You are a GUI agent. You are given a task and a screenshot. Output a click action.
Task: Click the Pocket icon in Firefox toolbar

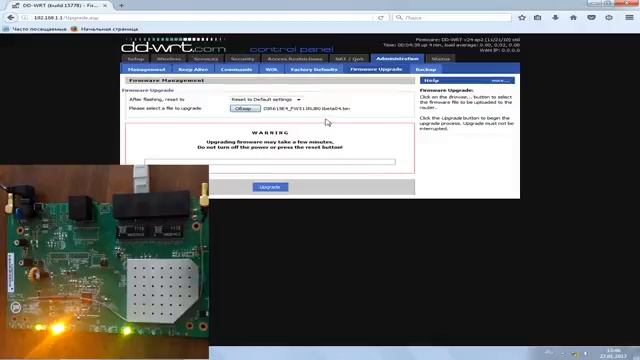coord(591,18)
